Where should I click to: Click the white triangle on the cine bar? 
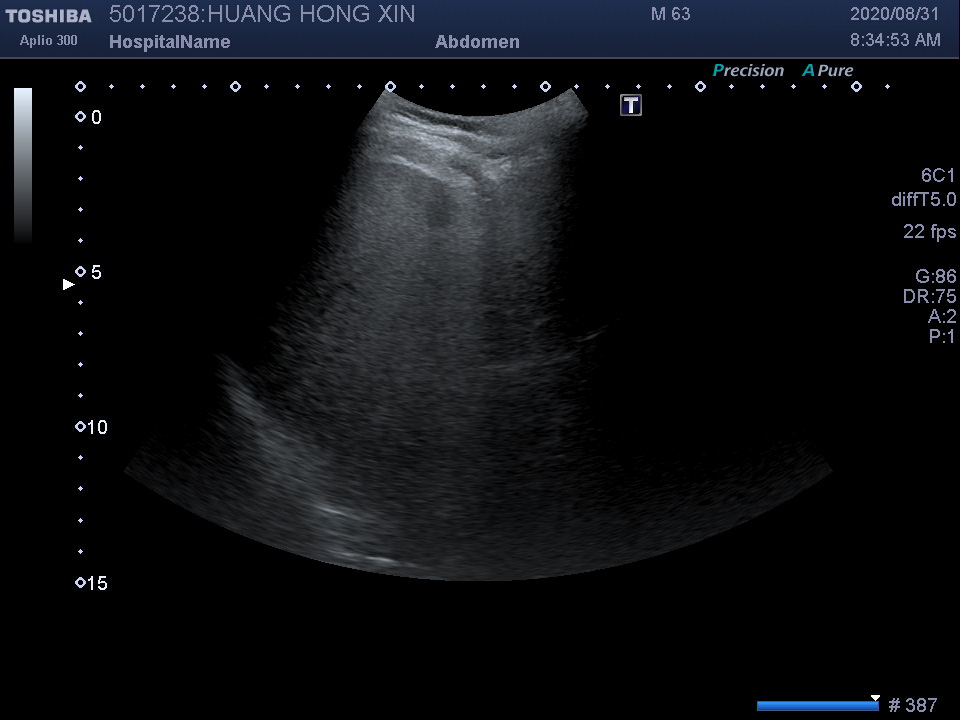tap(875, 698)
